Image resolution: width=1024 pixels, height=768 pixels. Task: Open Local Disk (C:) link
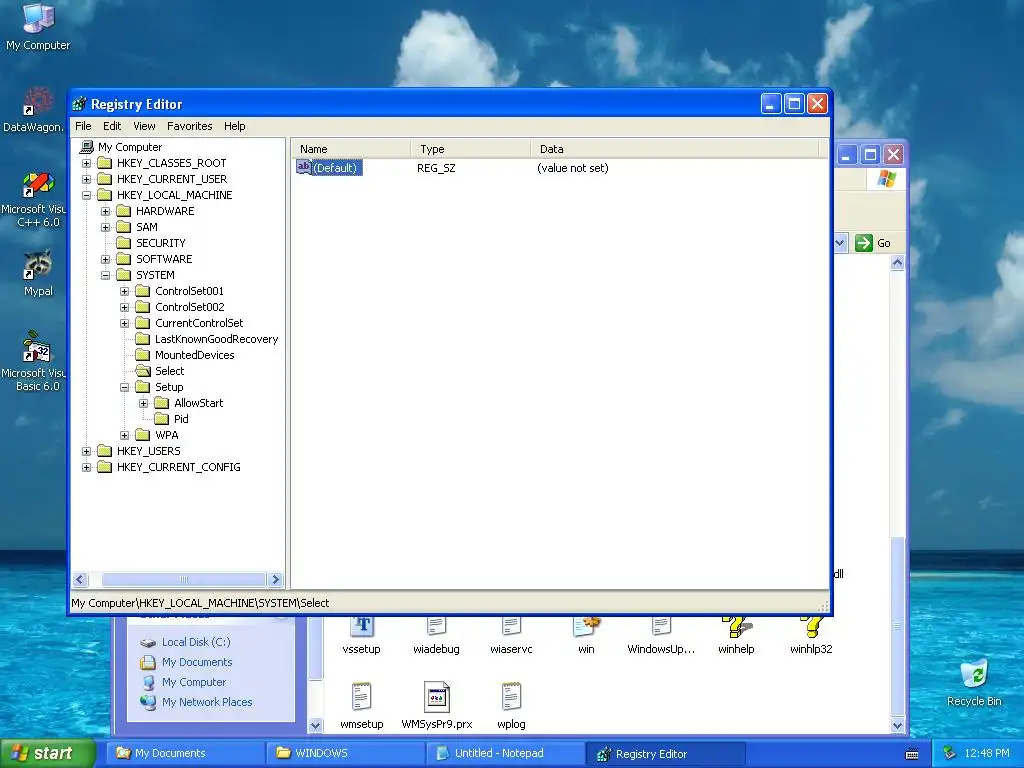196,642
